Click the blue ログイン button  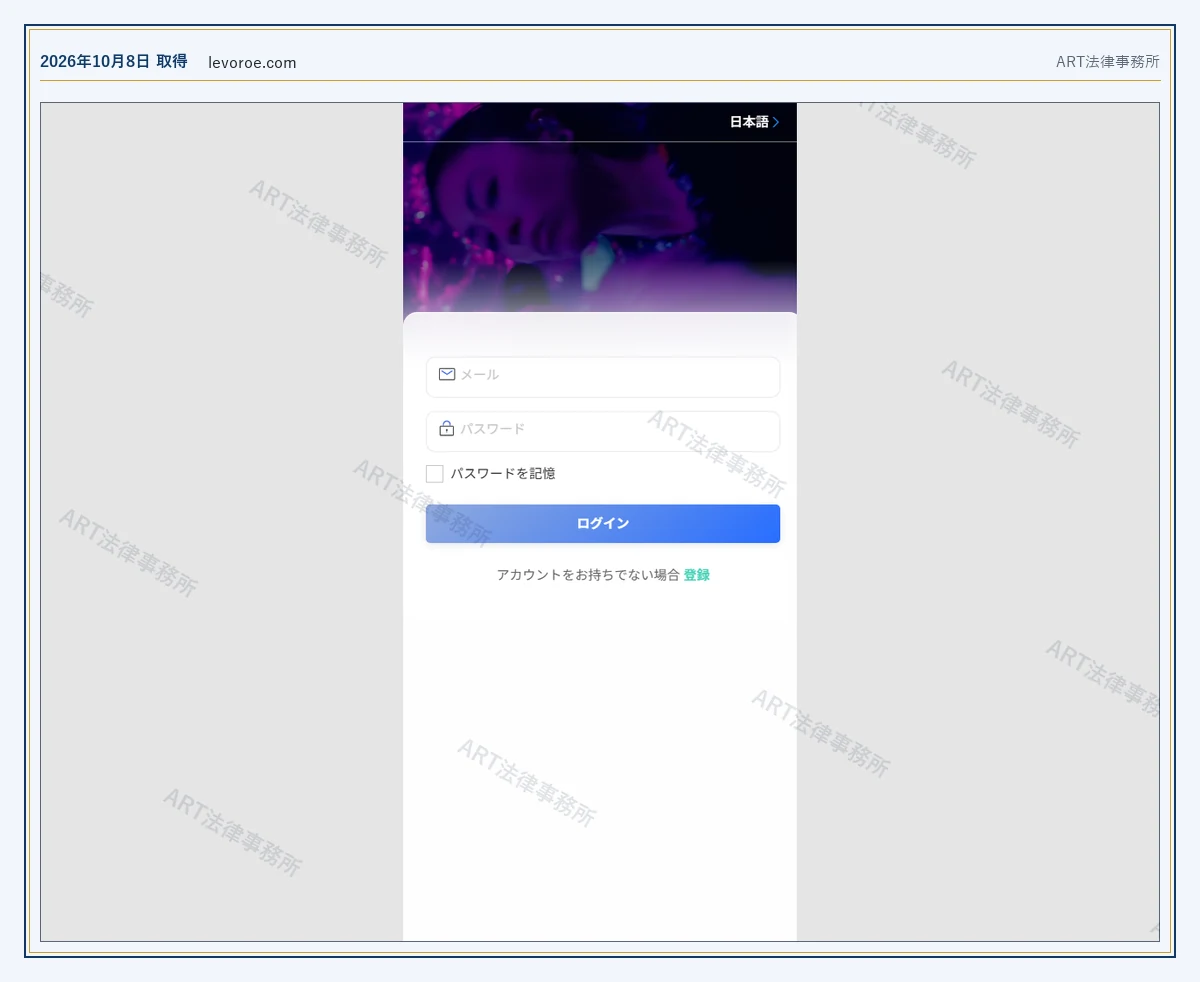coord(603,524)
